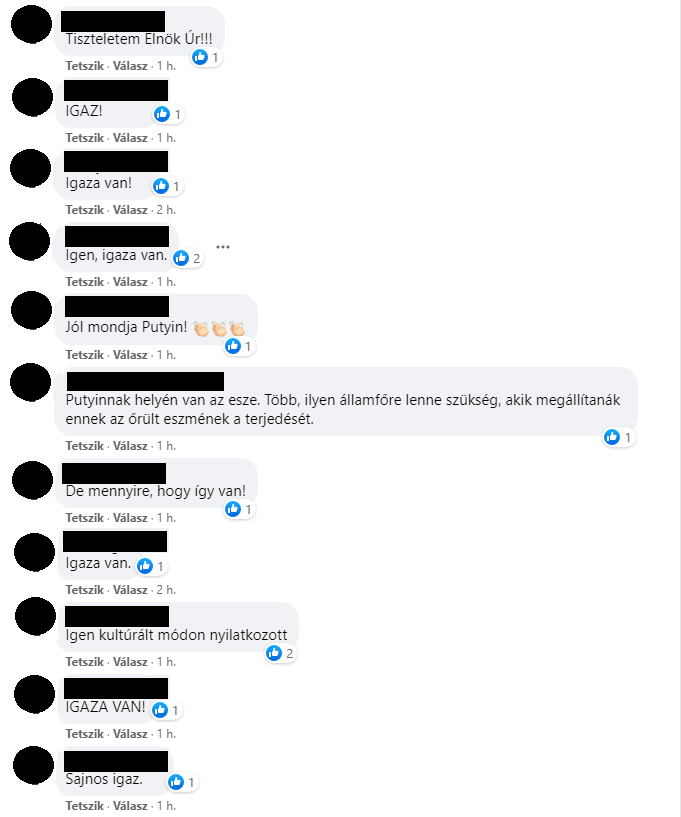Click the '1 h.' timestamp under 'De mennyire' comment
Image resolution: width=681 pixels, height=817 pixels.
166,518
